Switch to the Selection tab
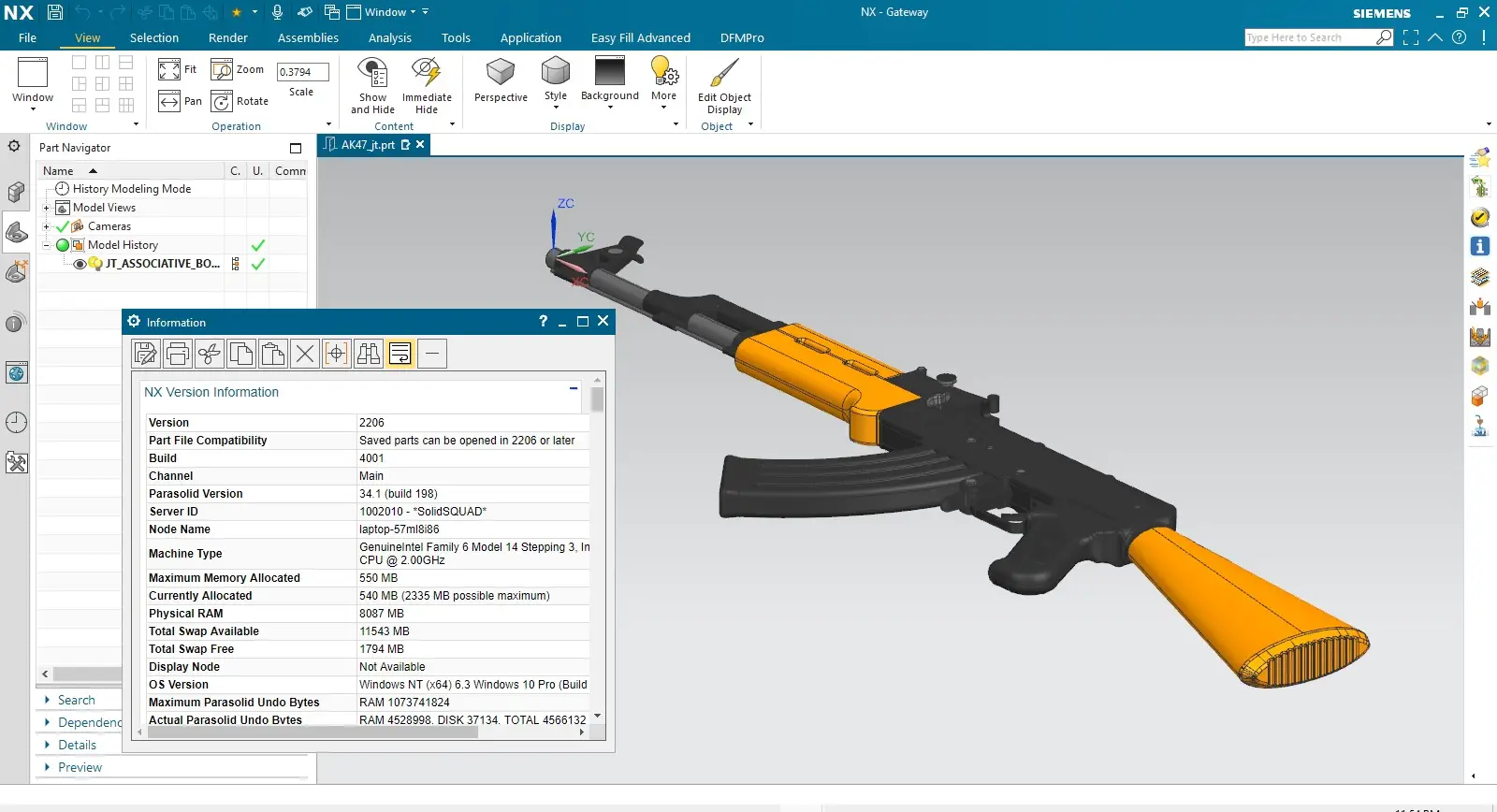 (154, 37)
